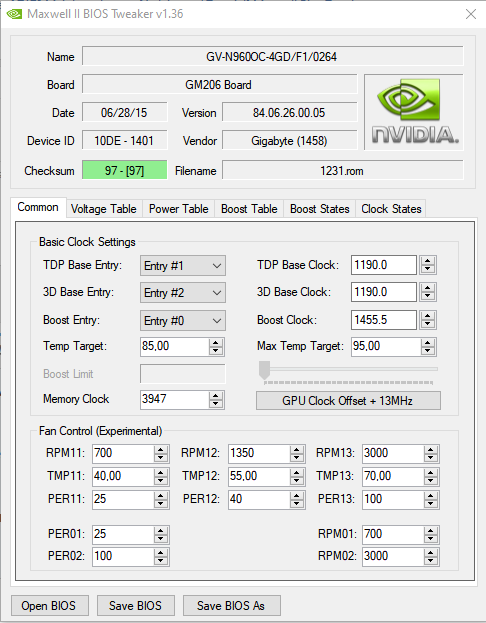Viewport: 486px width, 623px height.
Task: Select the Common tab
Action: pos(38,207)
